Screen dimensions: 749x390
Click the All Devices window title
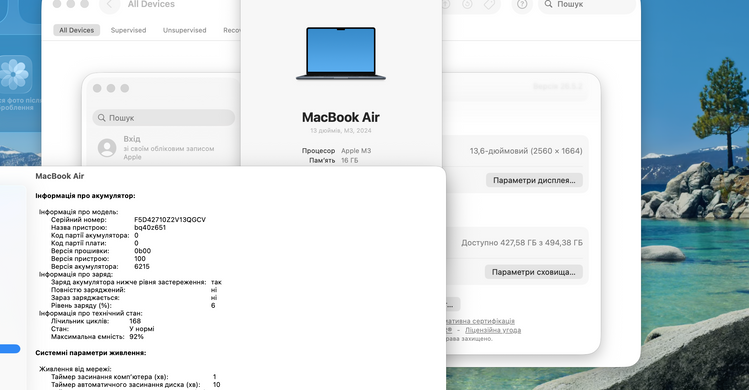click(151, 4)
